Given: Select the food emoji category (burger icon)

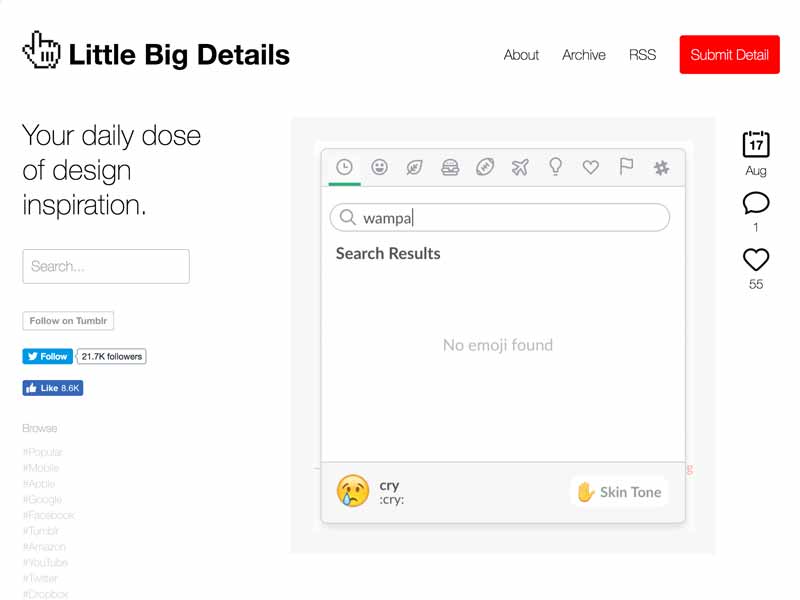Looking at the screenshot, I should tap(450, 167).
